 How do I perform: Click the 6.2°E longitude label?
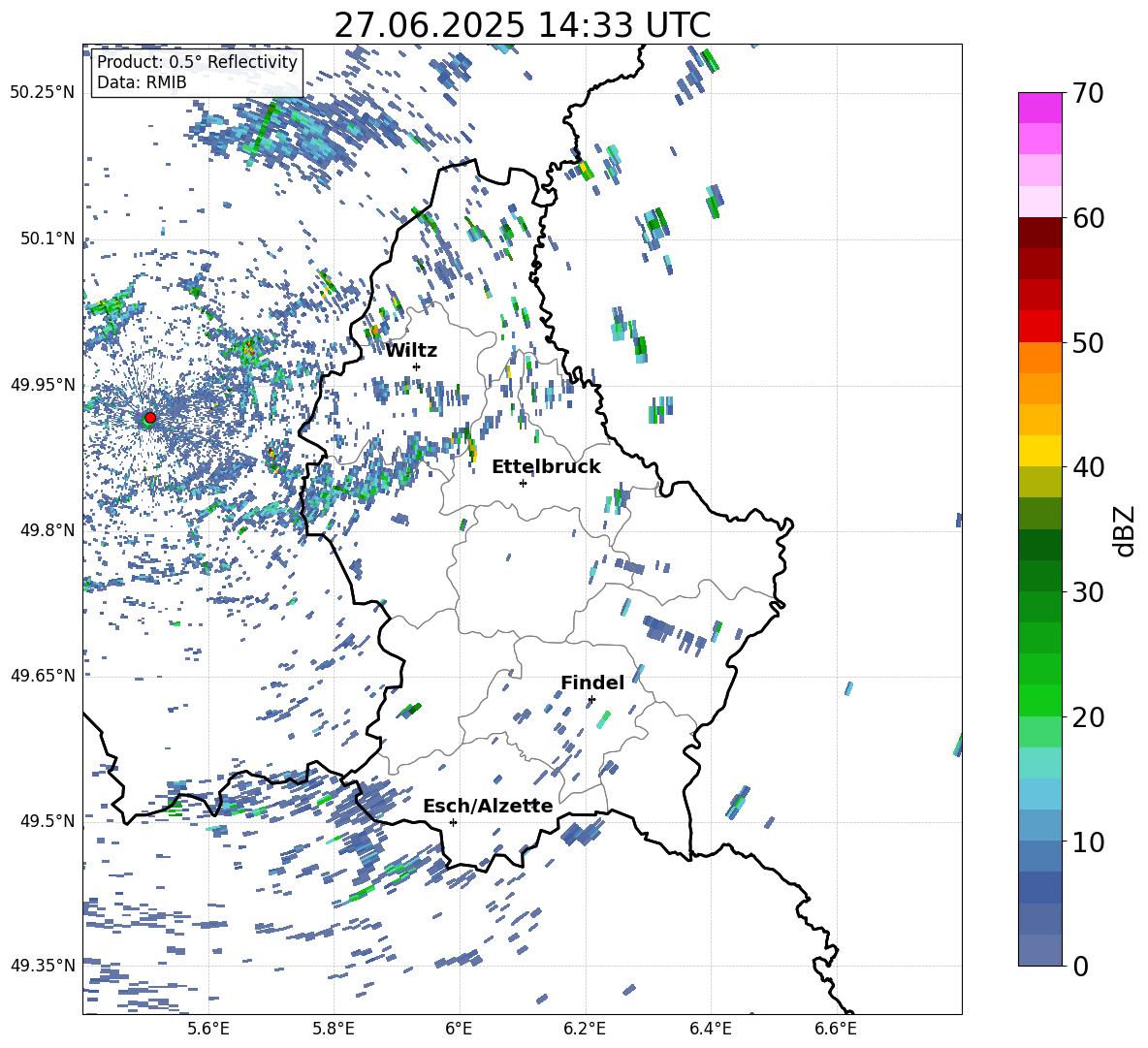pyautogui.click(x=585, y=1029)
